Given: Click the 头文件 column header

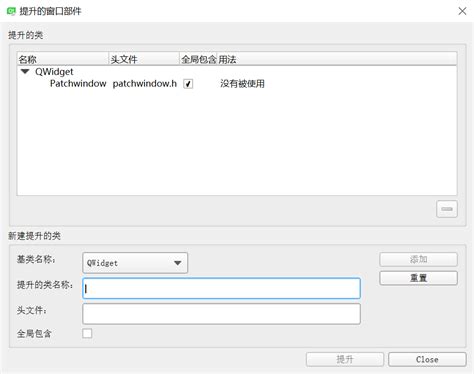Looking at the screenshot, I should click(x=144, y=59).
